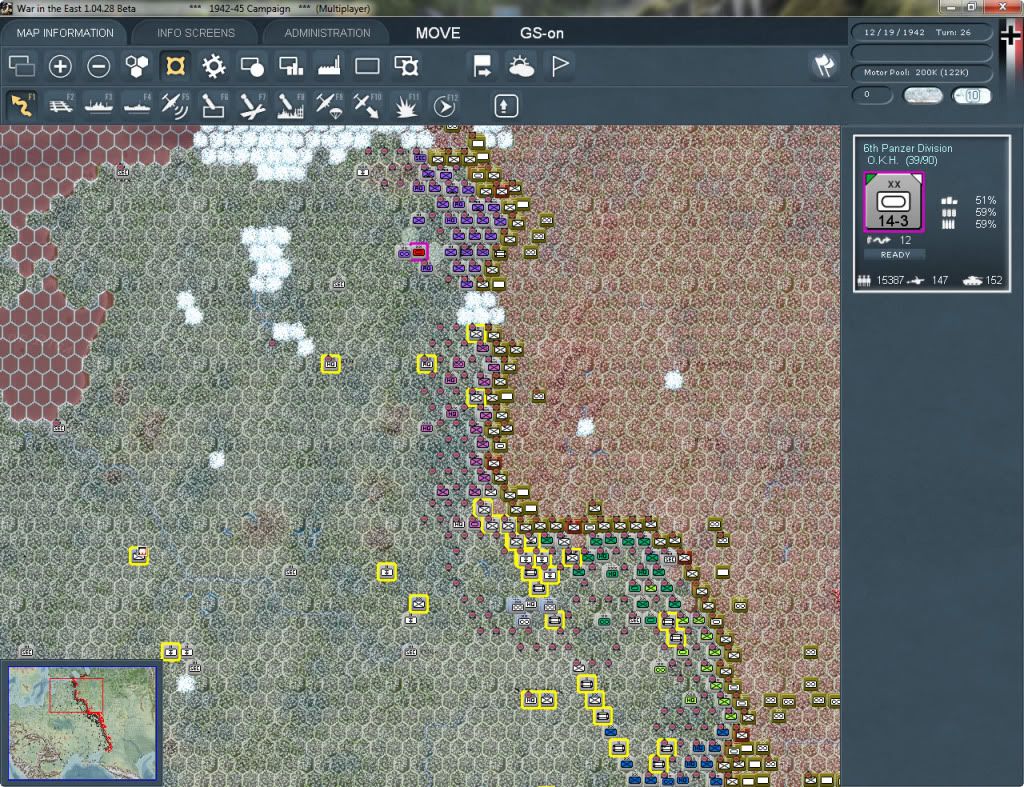
Task: Select the red highlighted unit counter on map
Action: (x=419, y=252)
